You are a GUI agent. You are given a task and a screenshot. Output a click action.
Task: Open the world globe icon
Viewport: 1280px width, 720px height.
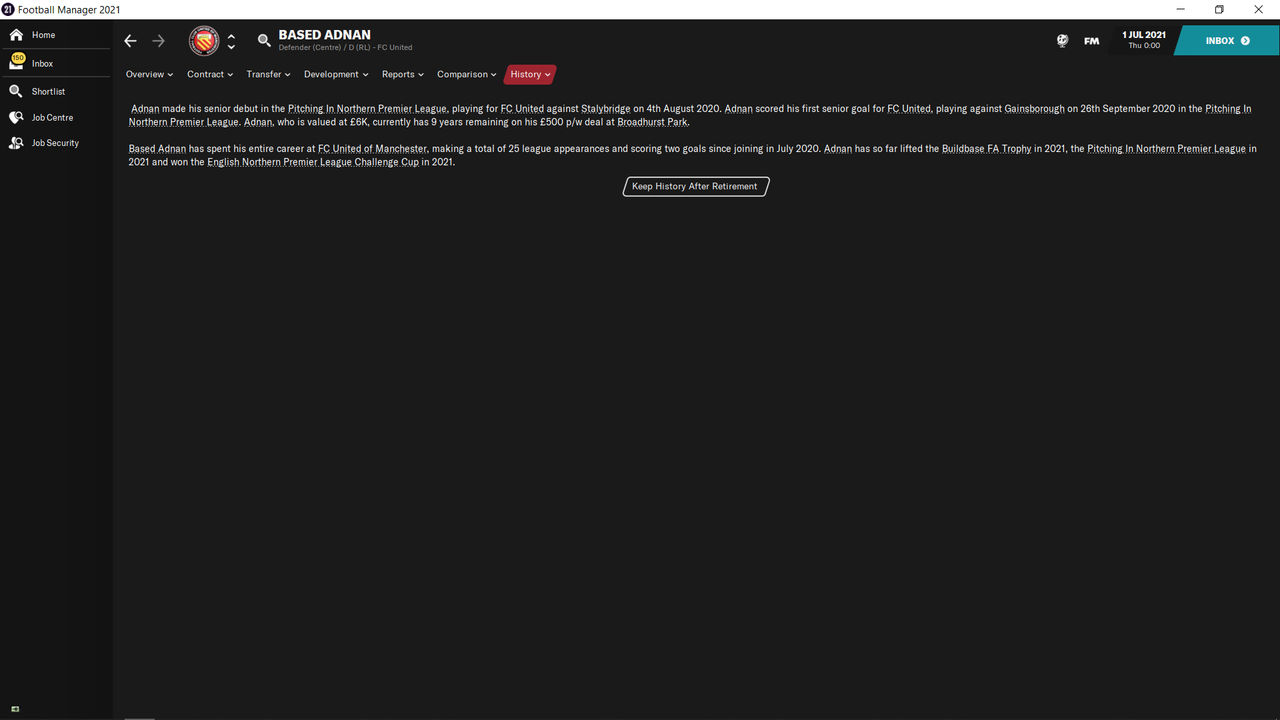click(1062, 41)
